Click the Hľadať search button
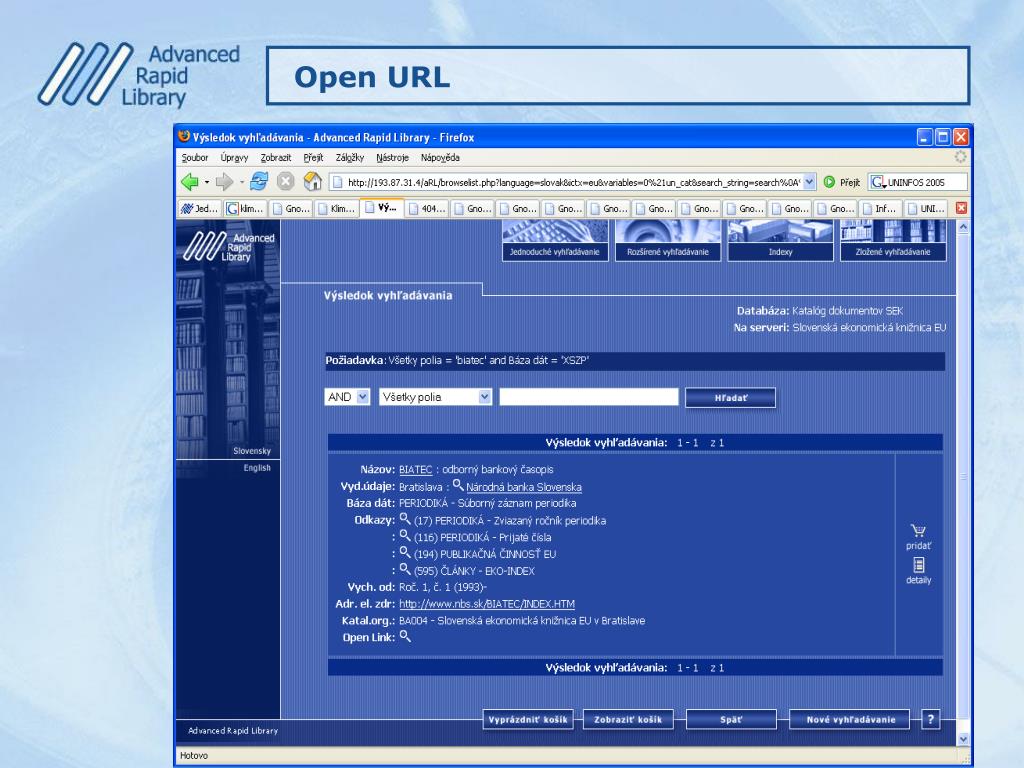The width and height of the screenshot is (1024, 768). pyautogui.click(x=730, y=398)
